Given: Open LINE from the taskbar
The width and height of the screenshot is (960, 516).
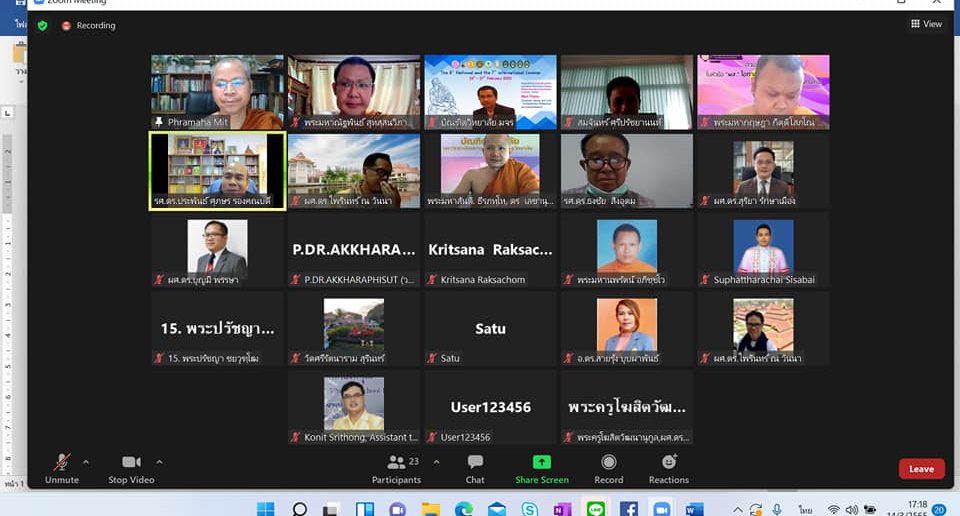Looking at the screenshot, I should pos(595,509).
